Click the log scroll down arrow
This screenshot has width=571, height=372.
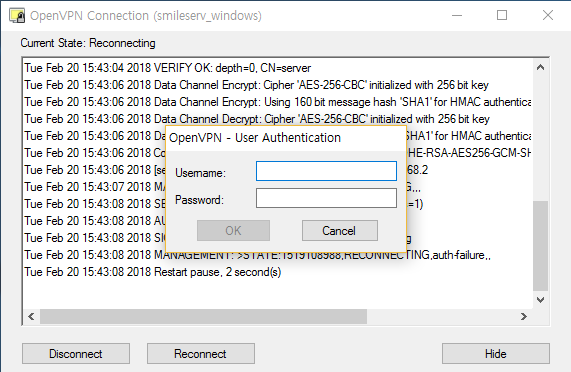click(540, 300)
